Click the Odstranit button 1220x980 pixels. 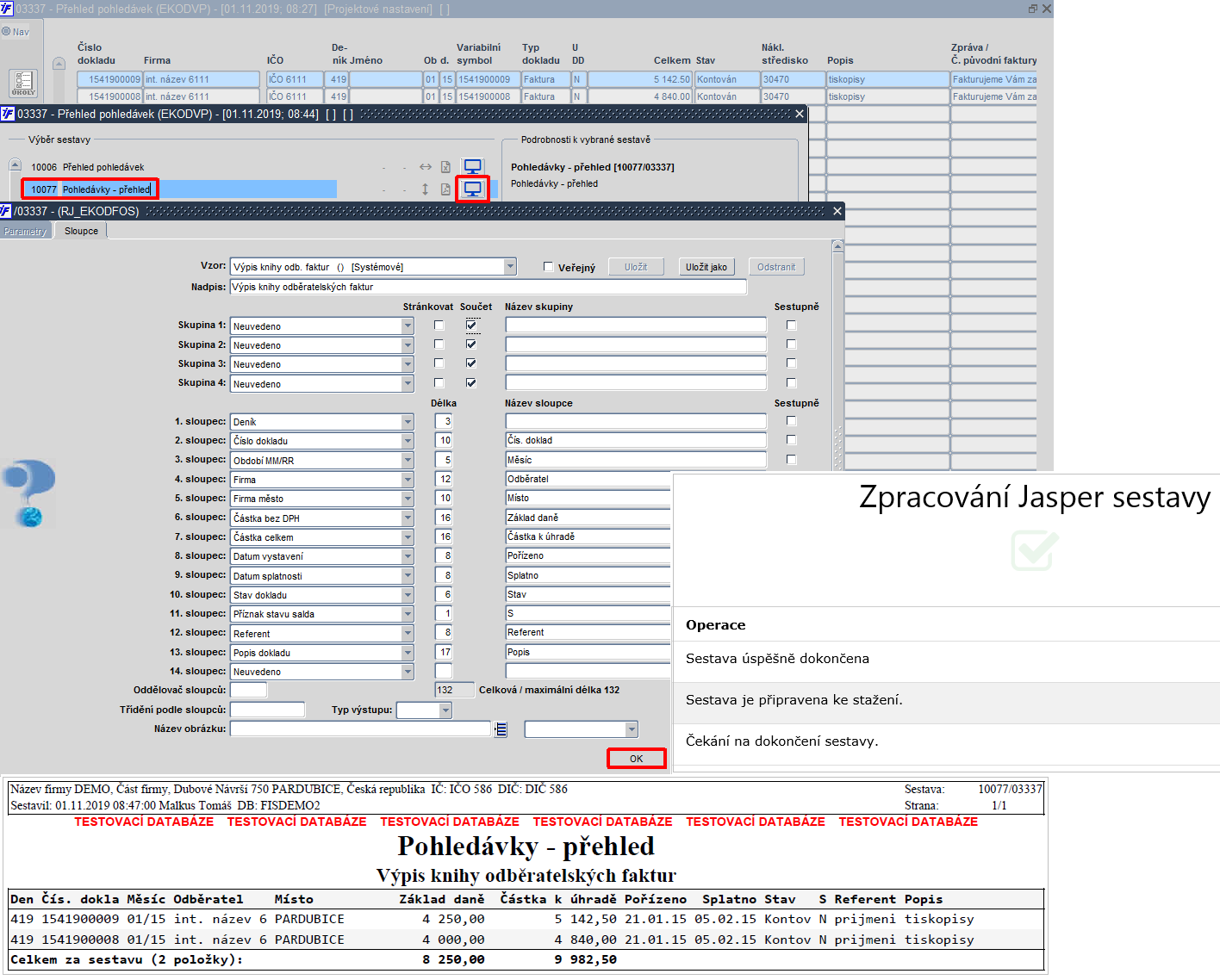point(776,267)
